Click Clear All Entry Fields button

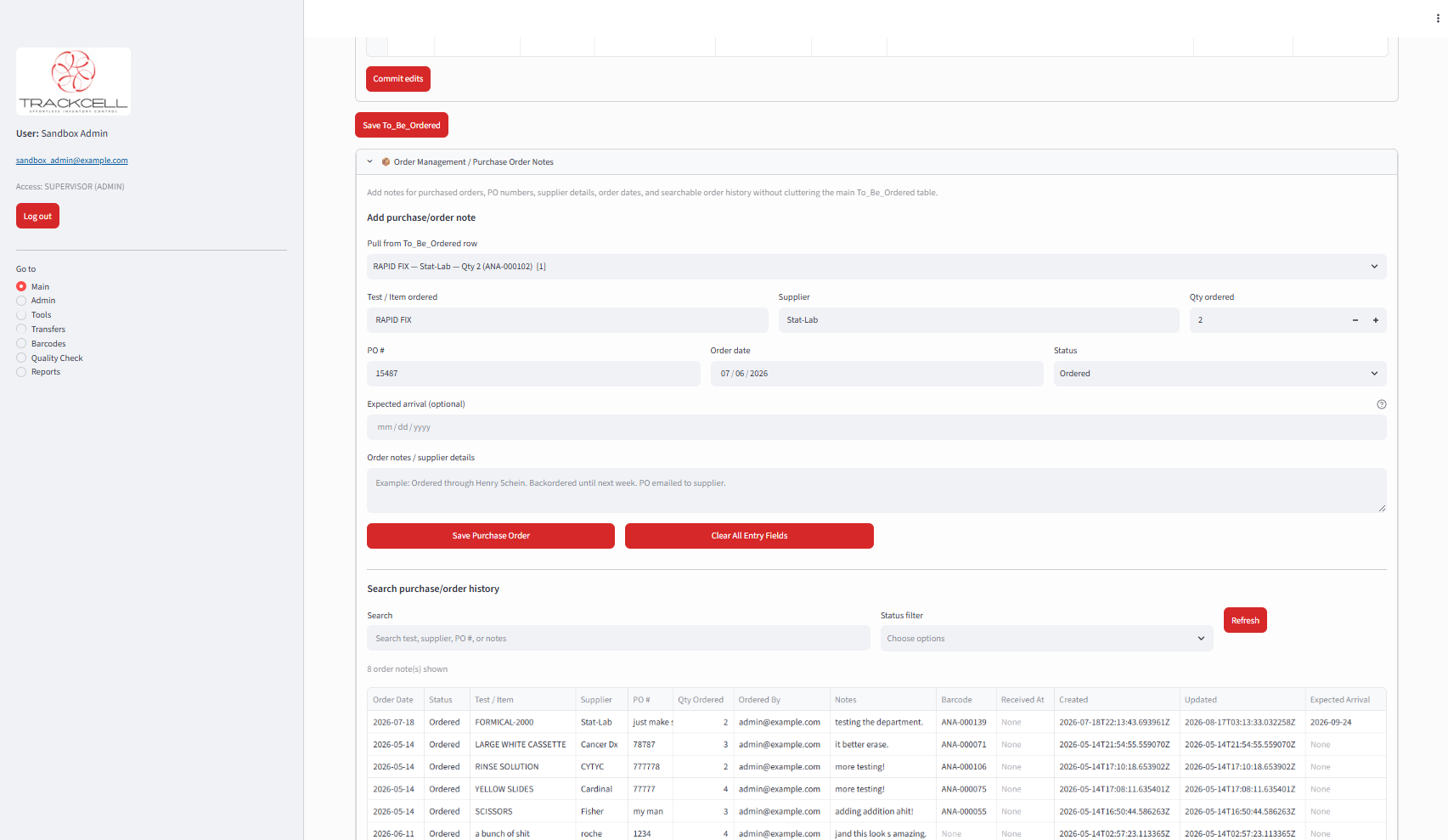point(749,536)
